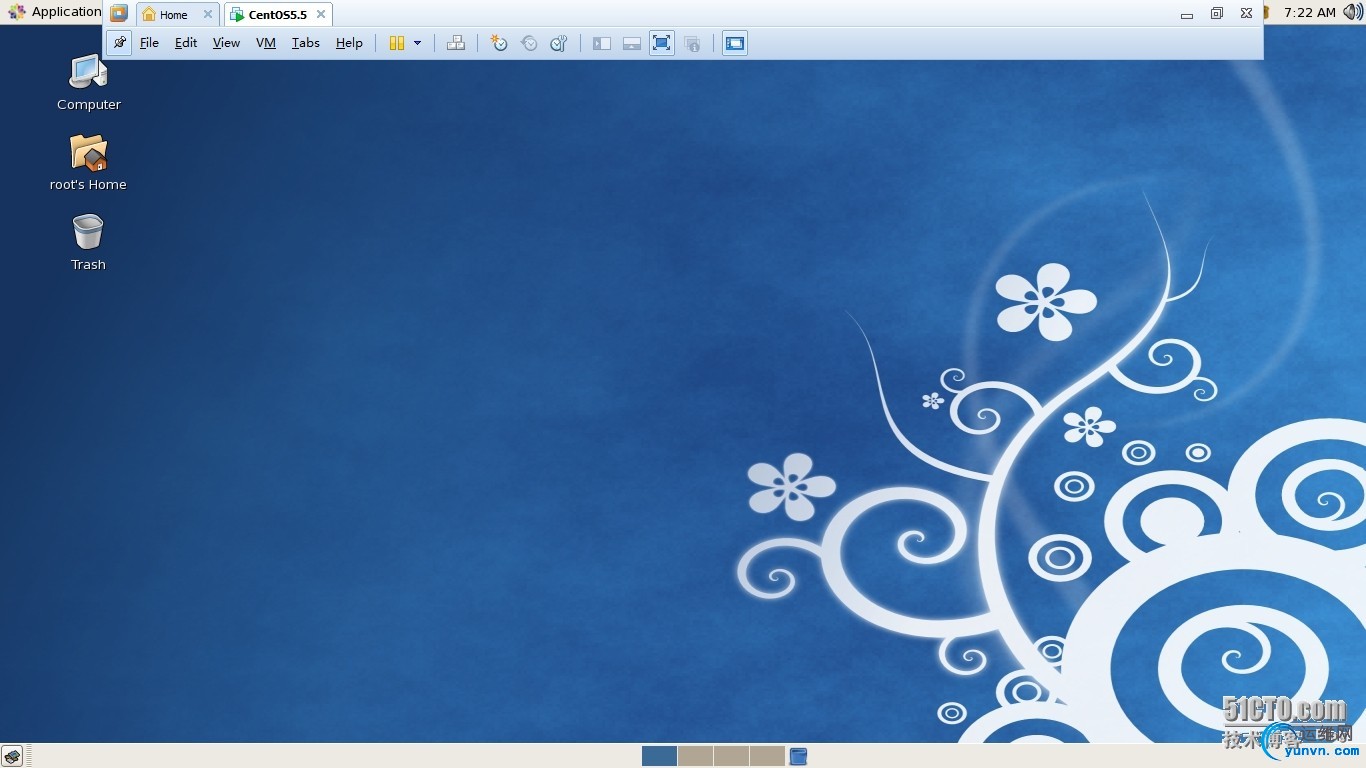Open the View menu
This screenshot has height=768, width=1366.
pyautogui.click(x=226, y=43)
